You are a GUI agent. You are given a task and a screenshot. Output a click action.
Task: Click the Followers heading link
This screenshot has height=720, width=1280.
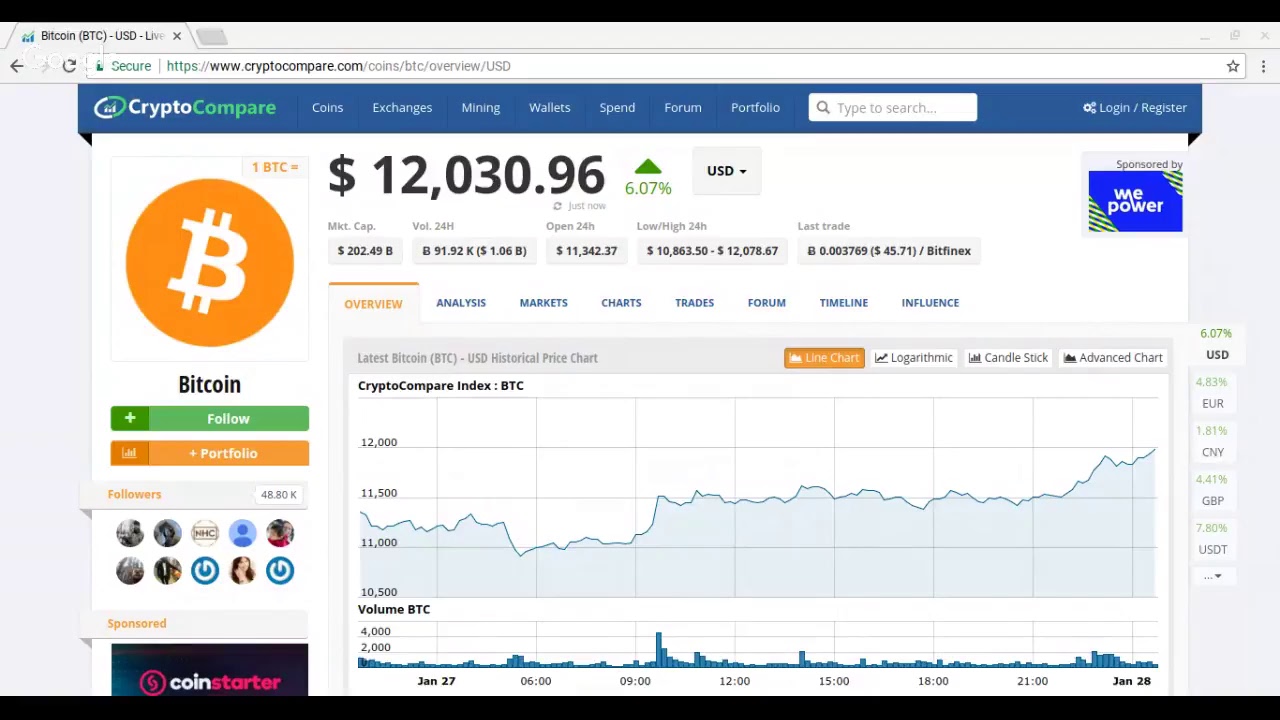(x=134, y=494)
